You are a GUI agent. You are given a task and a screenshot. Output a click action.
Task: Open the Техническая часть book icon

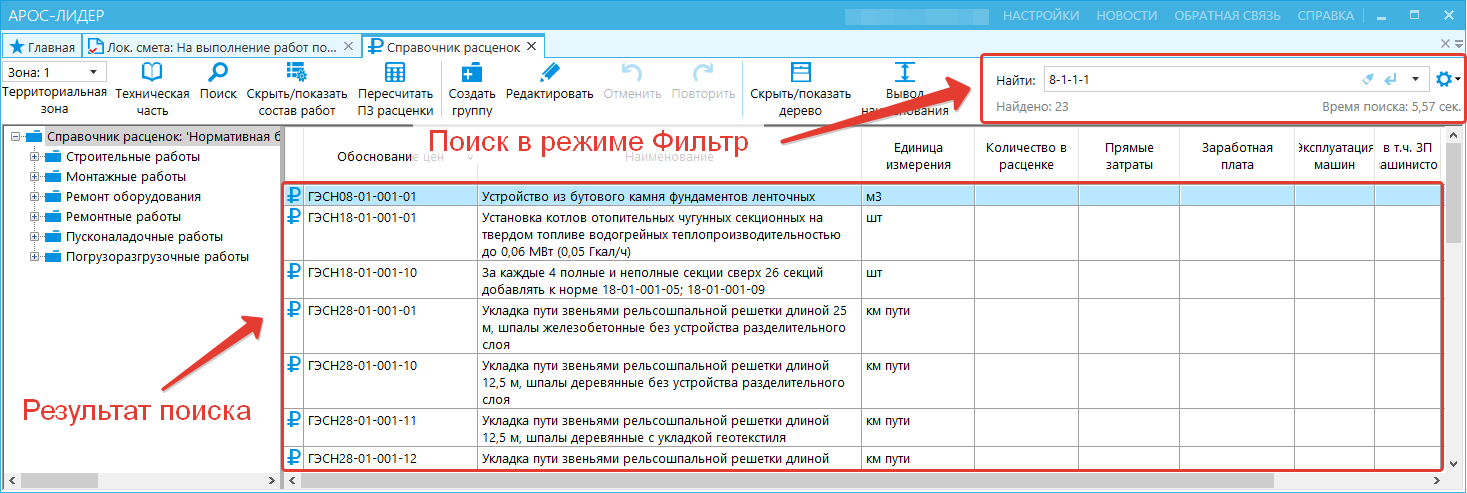point(152,72)
